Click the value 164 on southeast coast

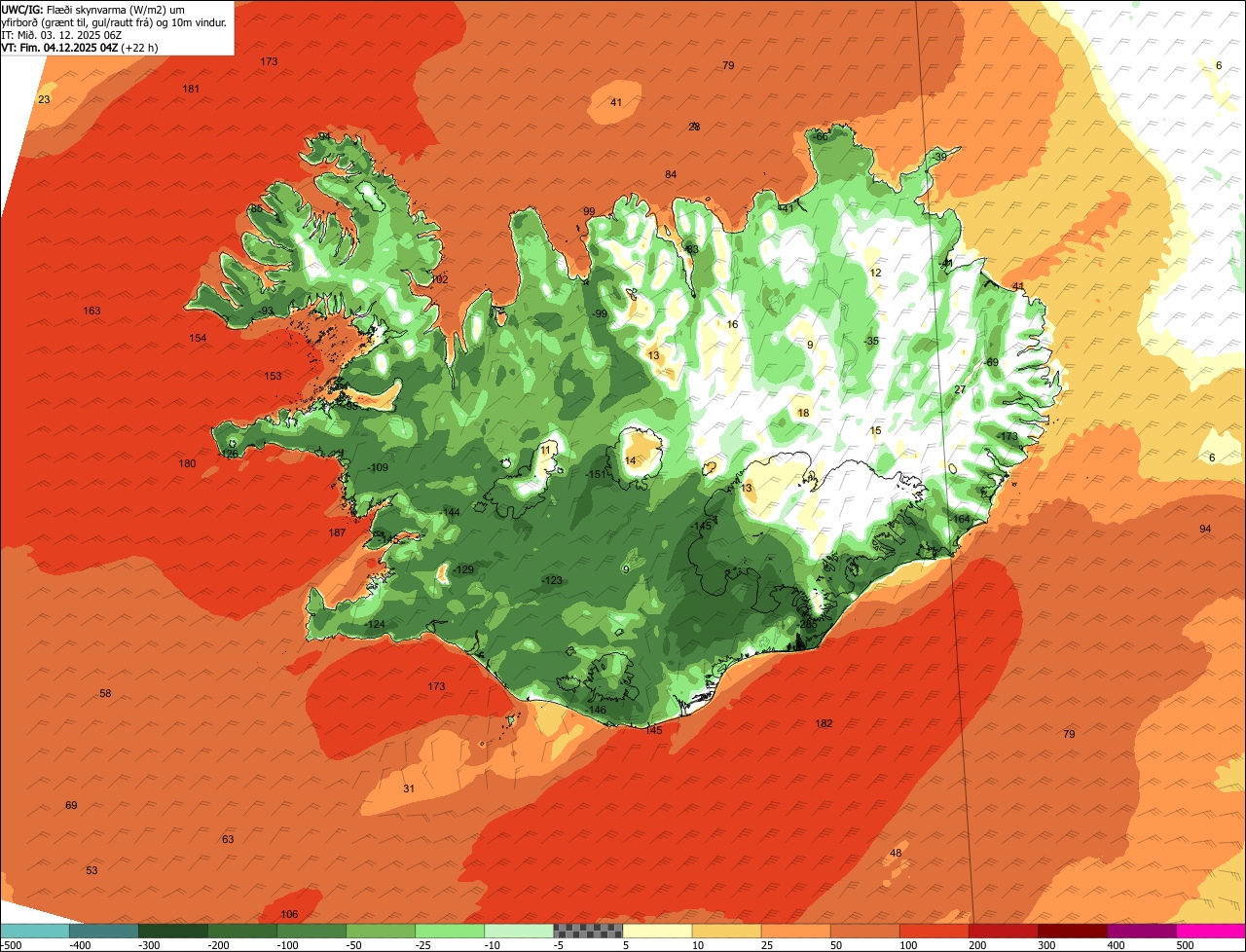962,520
